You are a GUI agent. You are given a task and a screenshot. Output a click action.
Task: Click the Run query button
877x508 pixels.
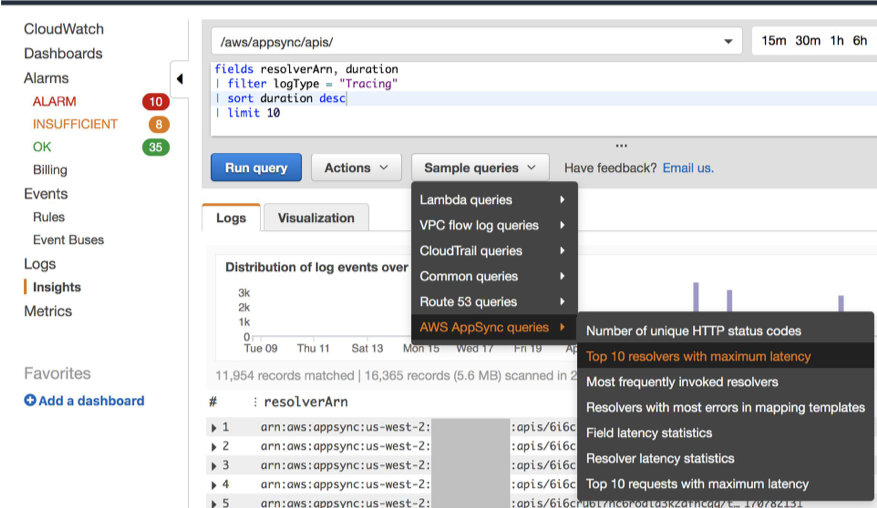[256, 167]
